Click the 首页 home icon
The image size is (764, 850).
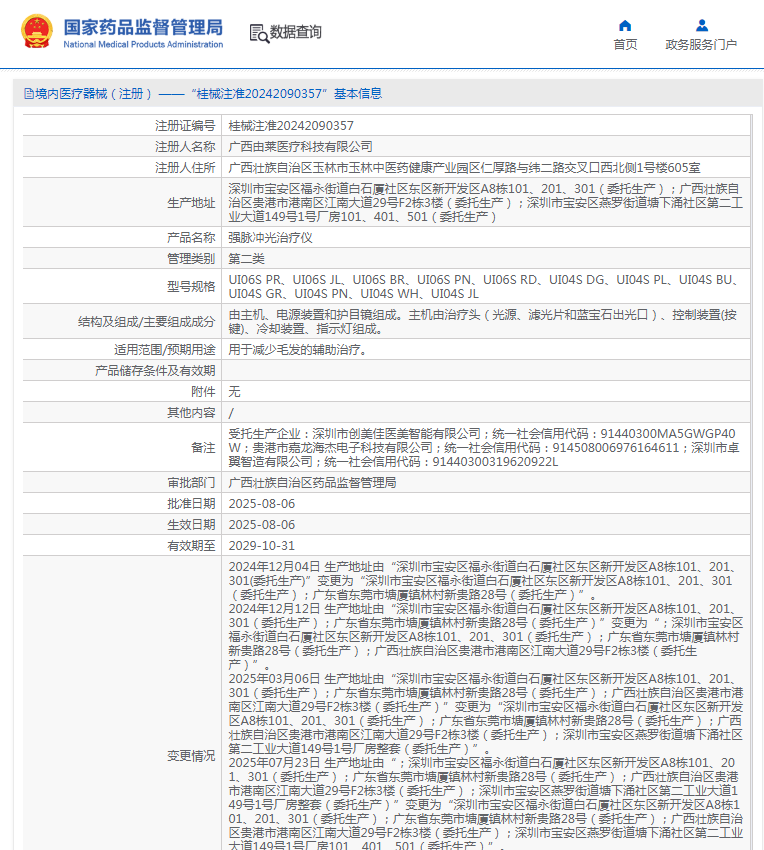point(625,25)
